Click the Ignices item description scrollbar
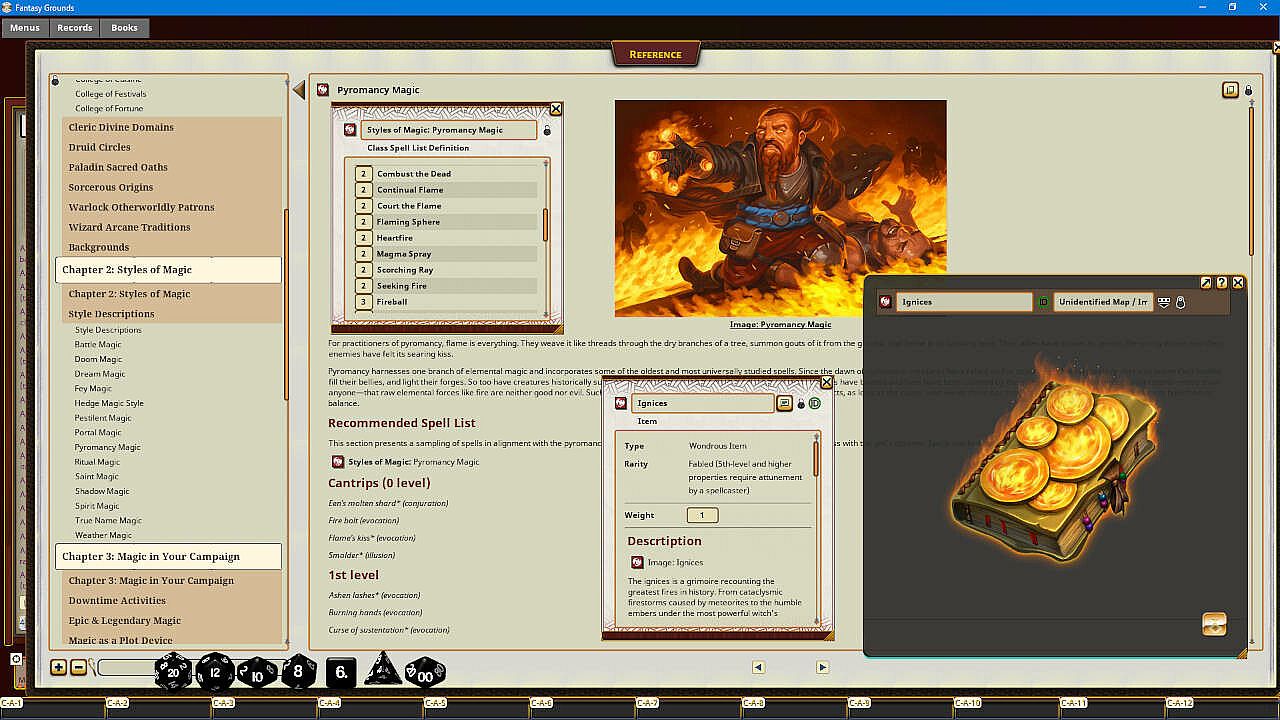The height and width of the screenshot is (720, 1280). pos(816,458)
